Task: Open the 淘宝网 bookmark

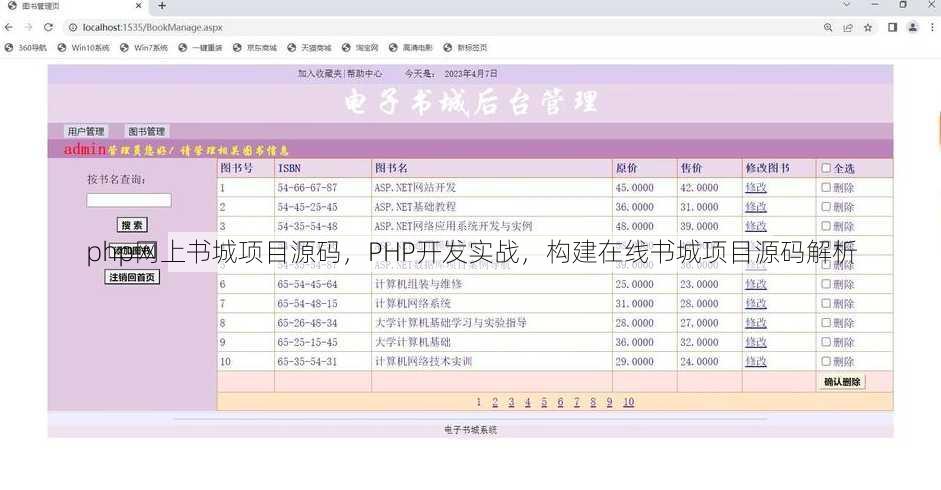Action: coord(361,47)
